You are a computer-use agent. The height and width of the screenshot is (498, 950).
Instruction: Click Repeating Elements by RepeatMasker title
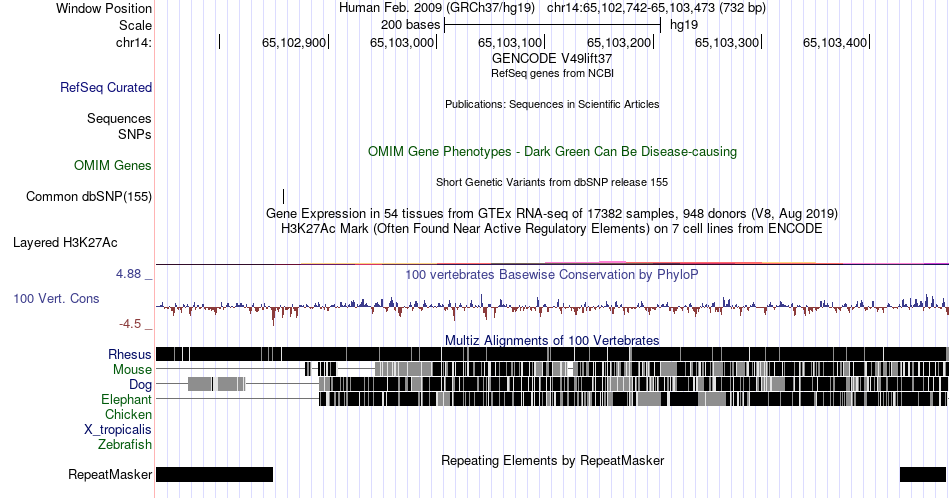pos(552,460)
